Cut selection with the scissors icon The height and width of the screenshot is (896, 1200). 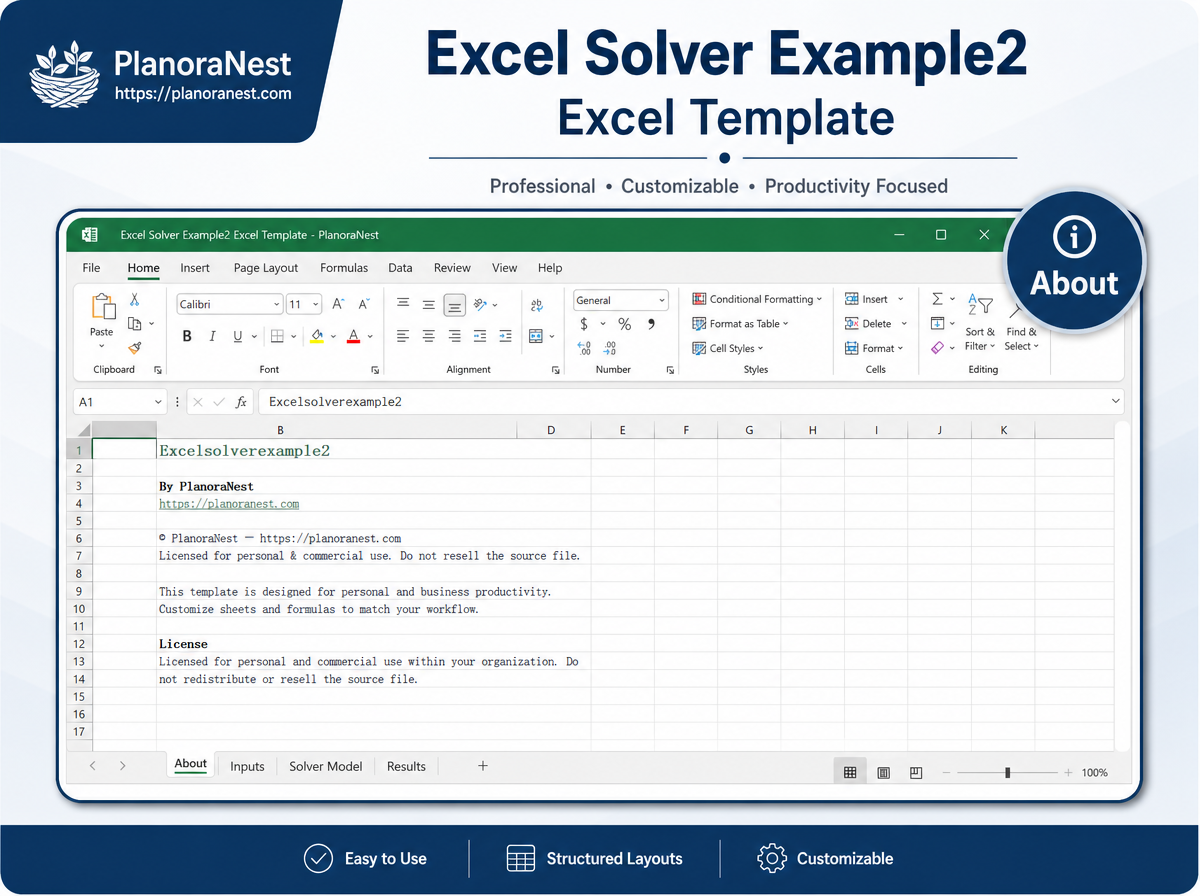(134, 300)
